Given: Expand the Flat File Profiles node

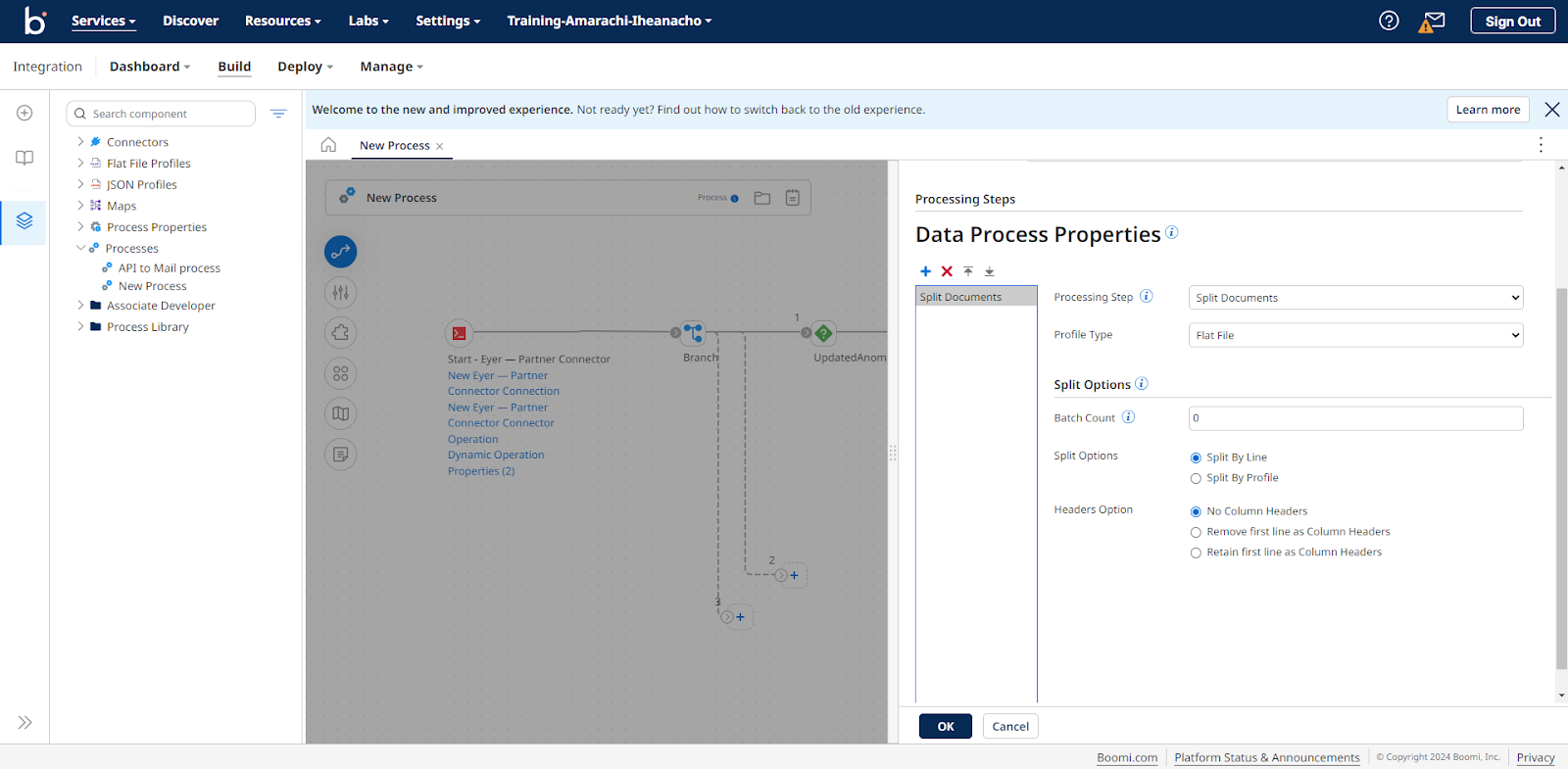Looking at the screenshot, I should point(80,164).
